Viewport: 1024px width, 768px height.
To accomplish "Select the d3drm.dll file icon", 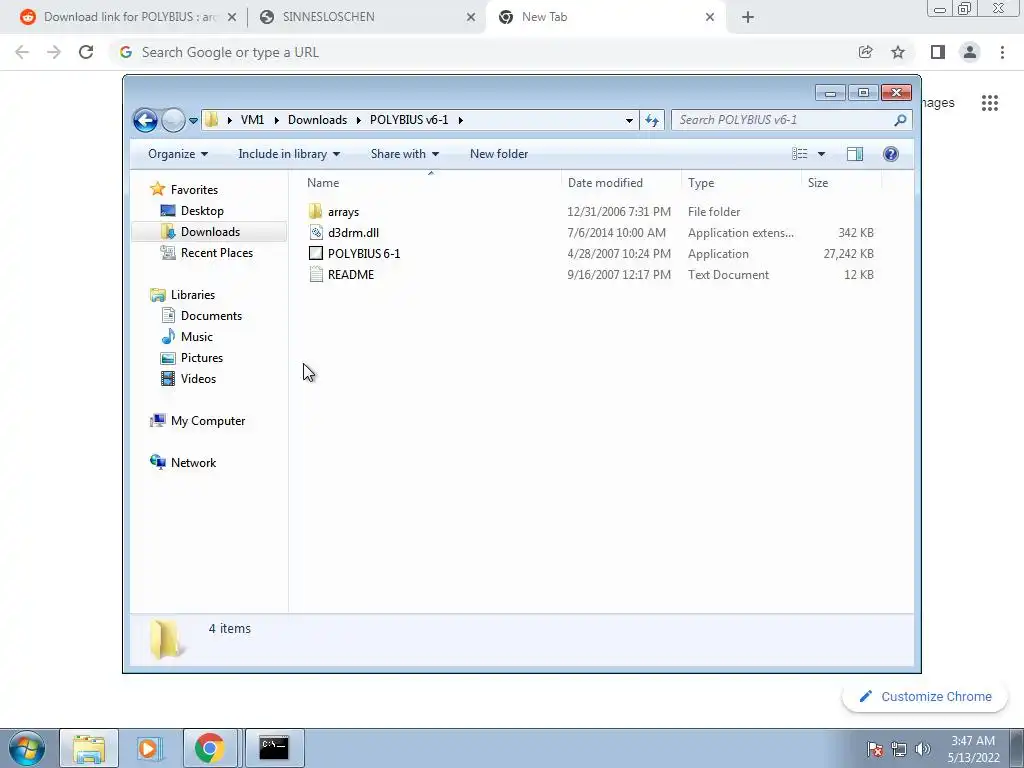I will coord(316,232).
